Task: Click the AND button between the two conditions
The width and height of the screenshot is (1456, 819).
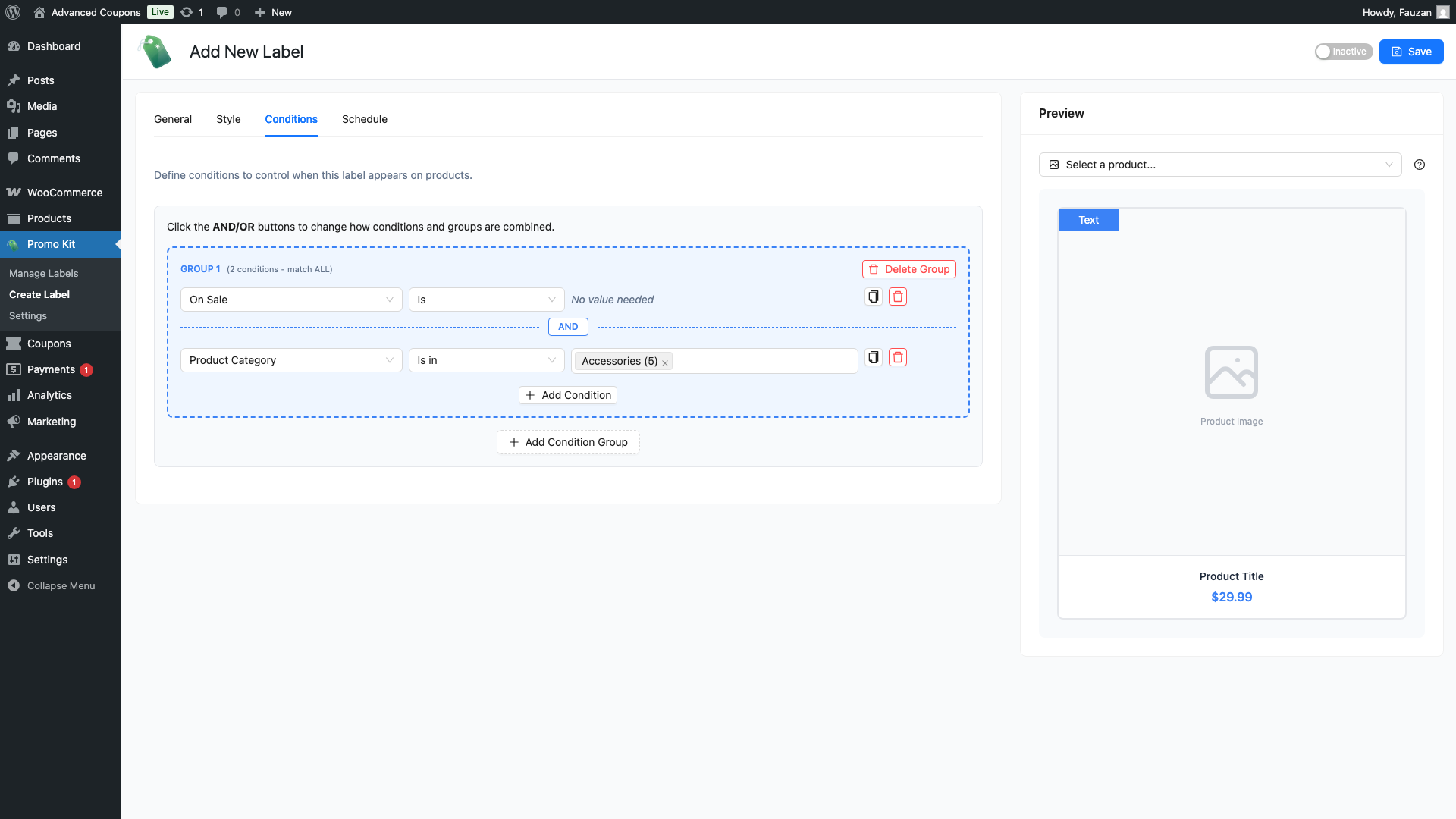Action: (567, 327)
